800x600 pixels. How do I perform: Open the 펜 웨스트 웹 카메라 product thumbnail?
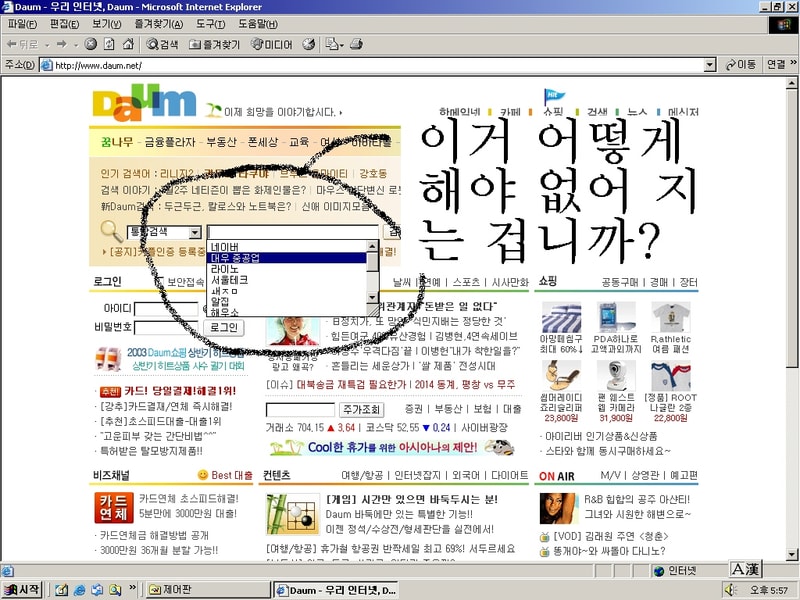616,376
